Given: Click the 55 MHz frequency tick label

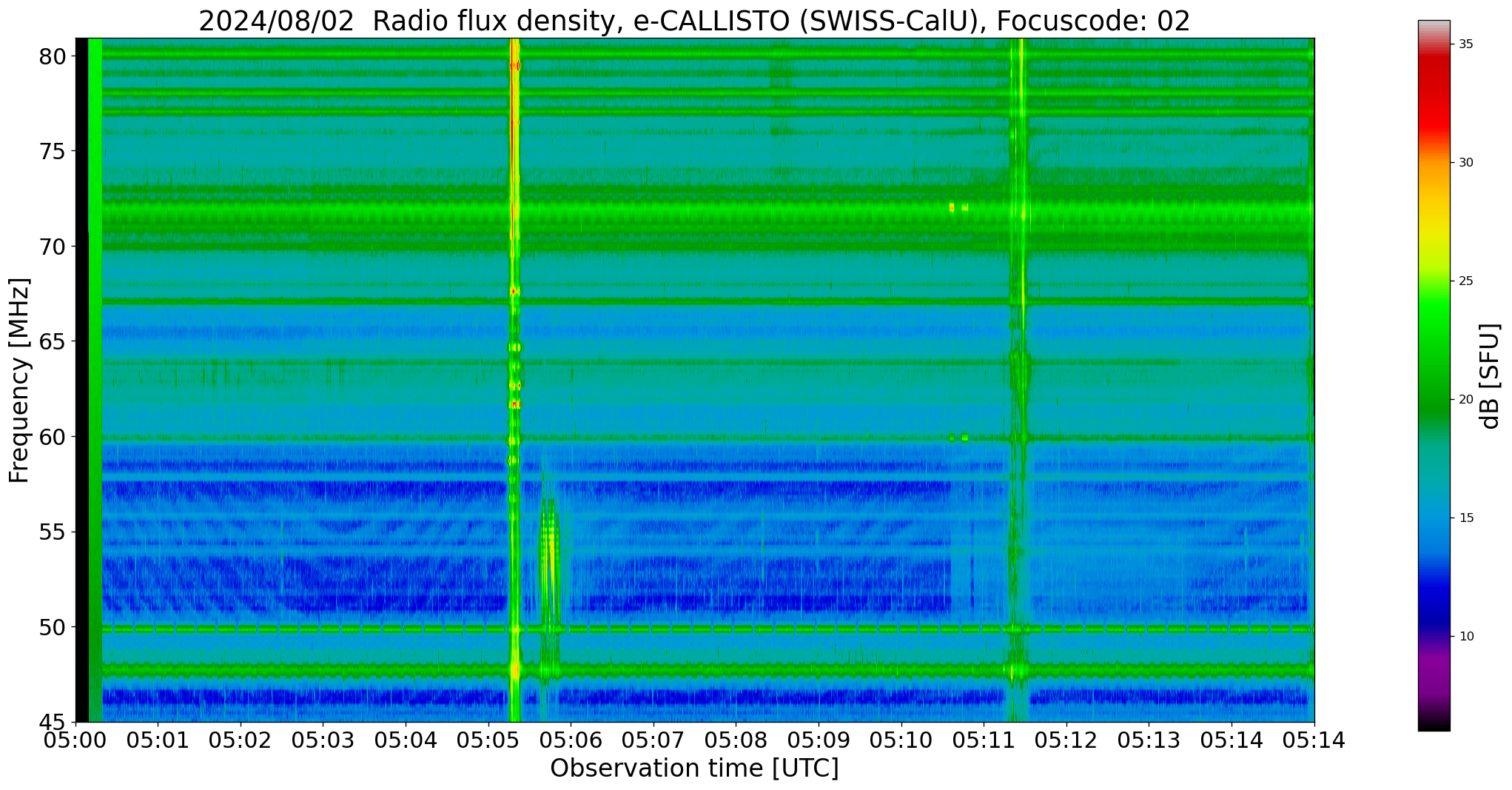Looking at the screenshot, I should point(53,532).
